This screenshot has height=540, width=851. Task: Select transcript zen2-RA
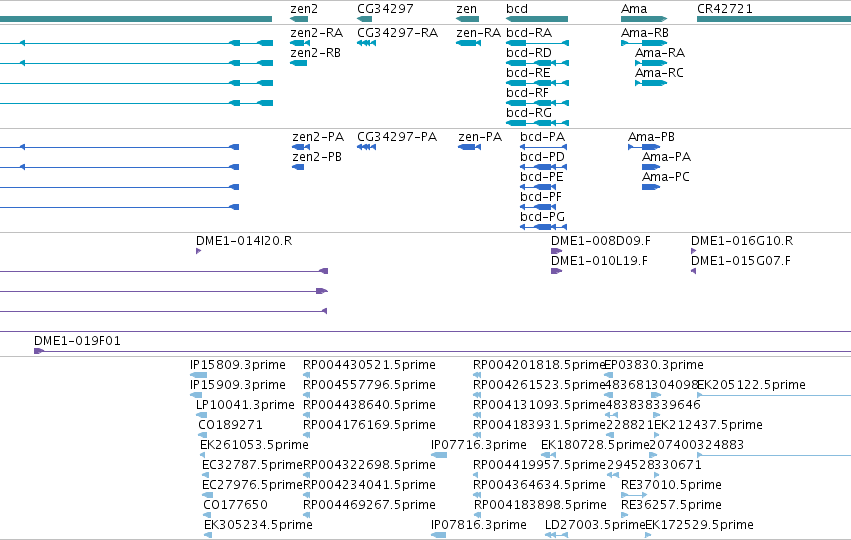tap(316, 33)
